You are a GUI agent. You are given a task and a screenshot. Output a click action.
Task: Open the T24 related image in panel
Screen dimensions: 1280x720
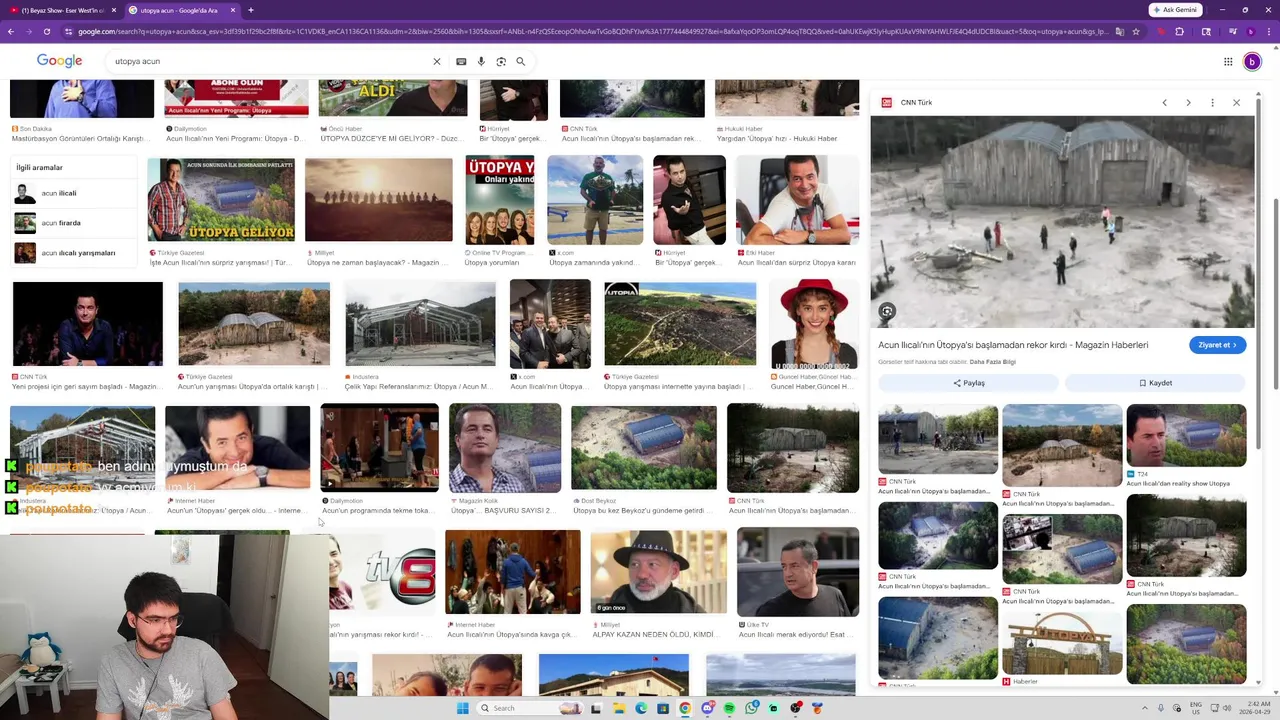coord(1186,435)
